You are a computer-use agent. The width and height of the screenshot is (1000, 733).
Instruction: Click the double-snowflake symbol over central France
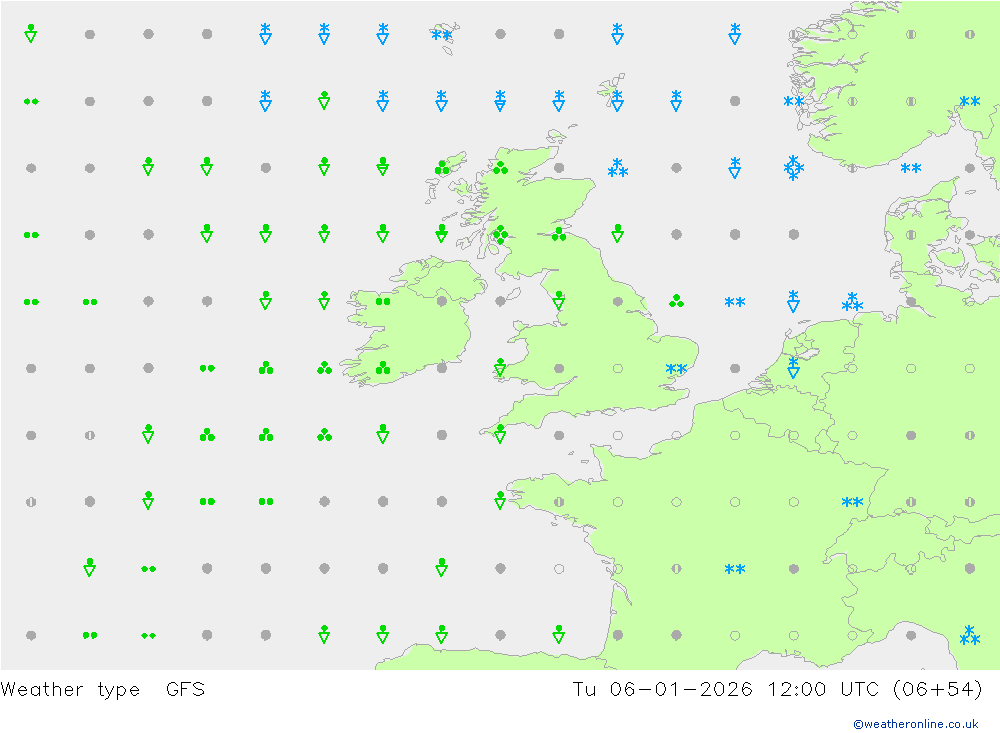coord(735,569)
